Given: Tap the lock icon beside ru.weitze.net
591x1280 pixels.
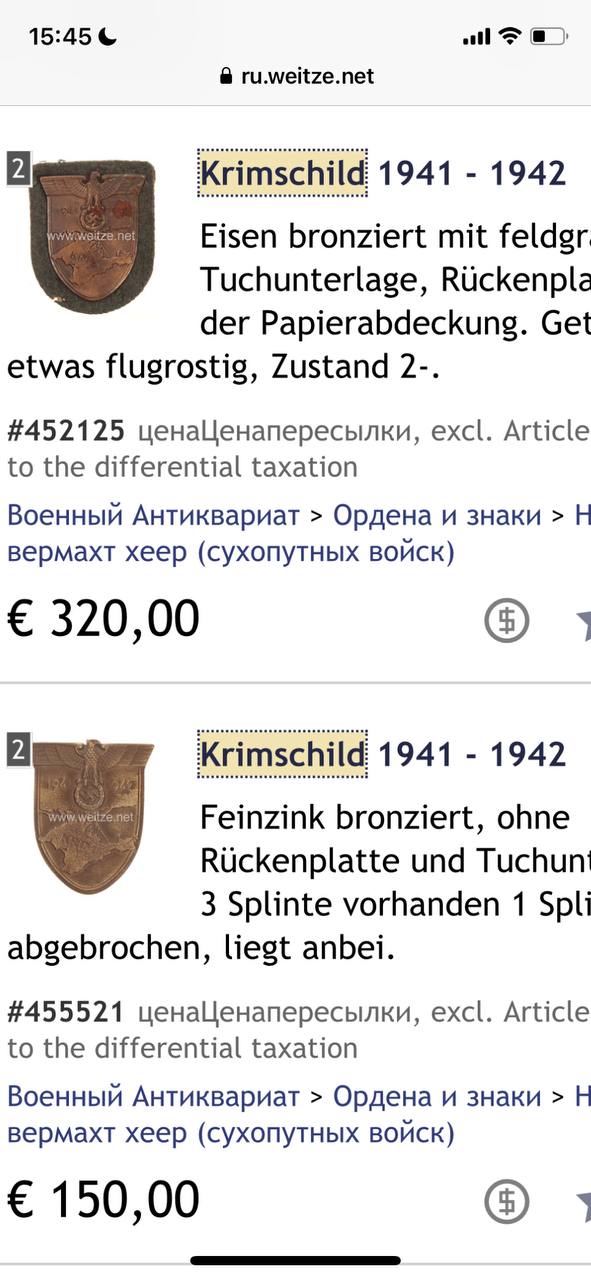Looking at the screenshot, I should click(225, 76).
